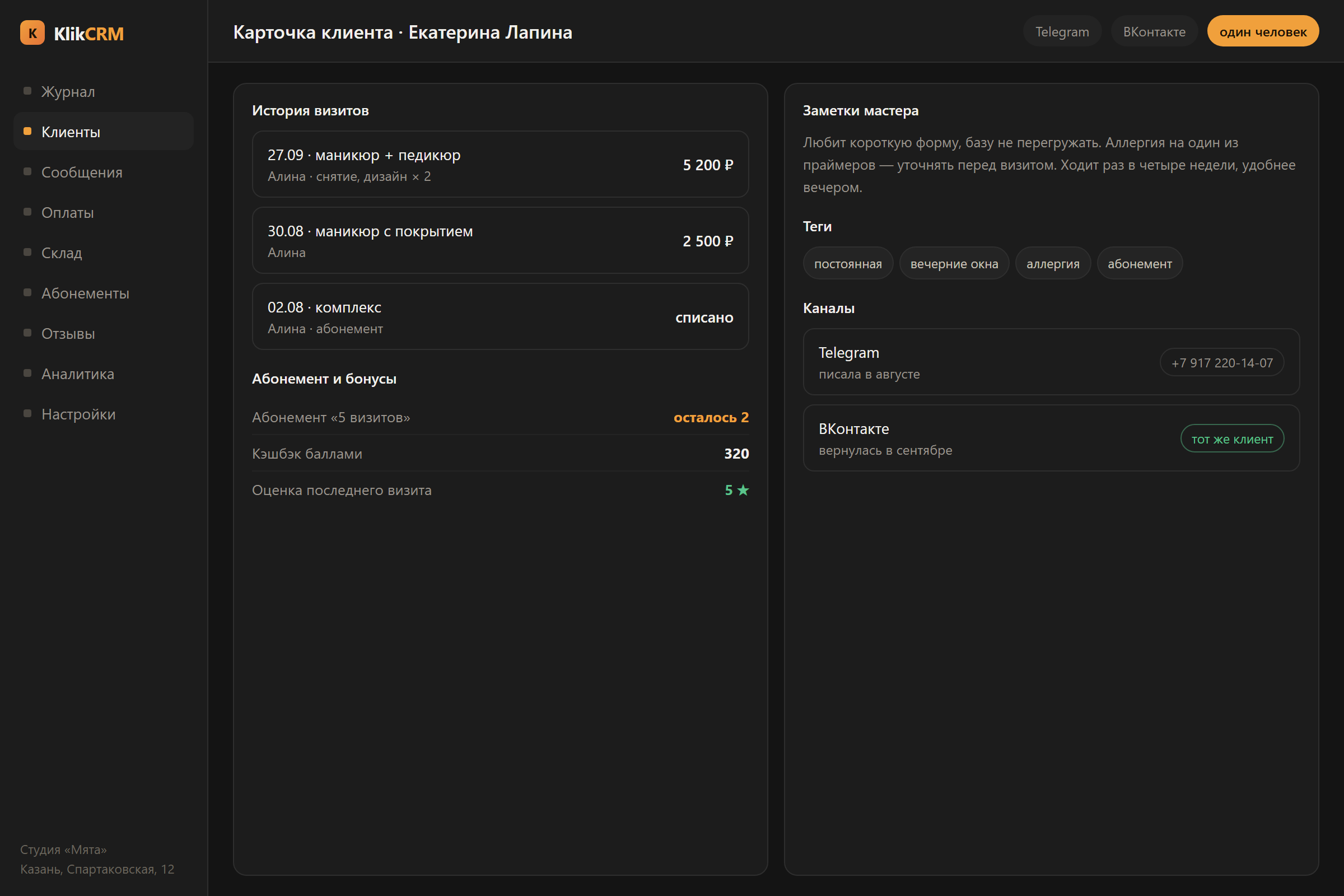Open the 27.09 маникюр + педикюр visit
This screenshot has width=1344, height=896.
[x=500, y=165]
